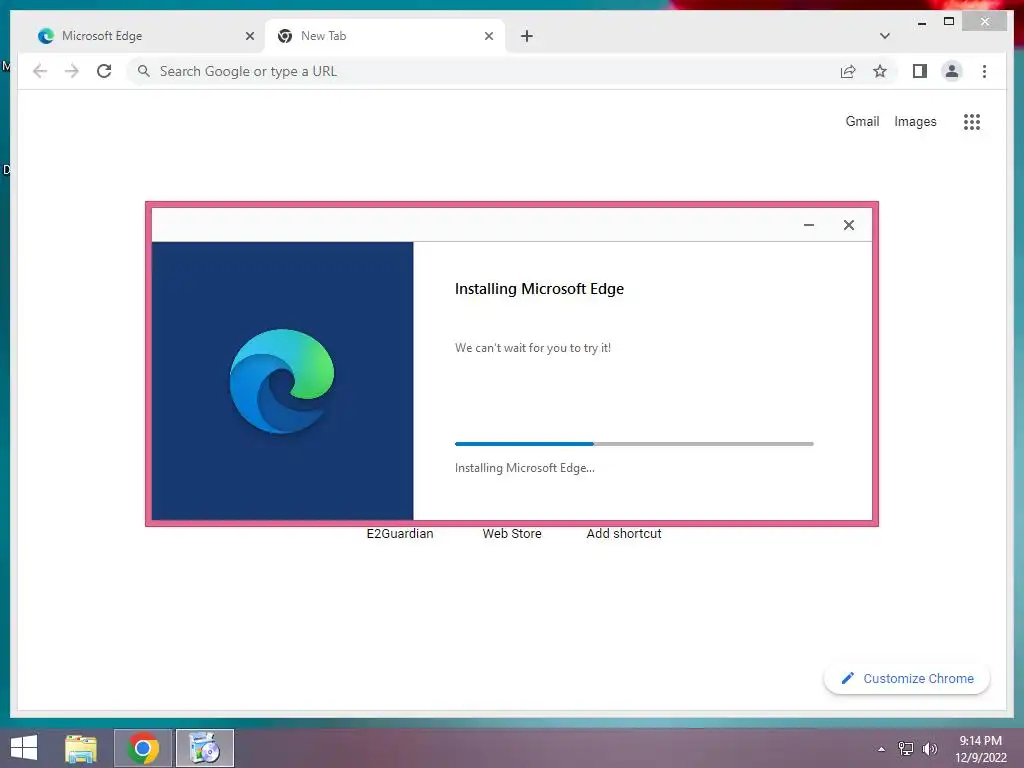The image size is (1024, 768).
Task: Close the New Tab tab
Action: 488,36
